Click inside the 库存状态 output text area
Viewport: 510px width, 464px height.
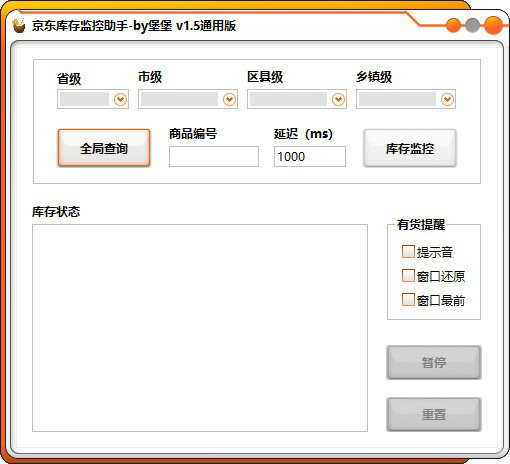[200, 328]
